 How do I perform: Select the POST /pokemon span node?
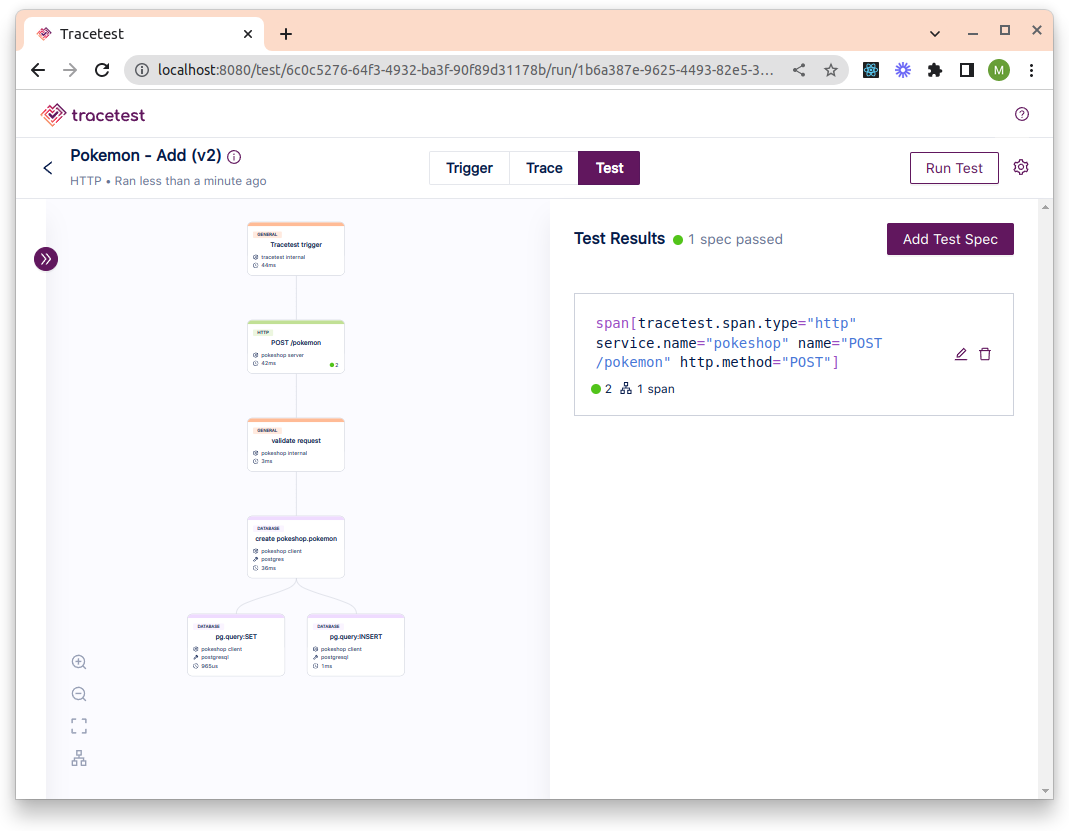coord(296,347)
